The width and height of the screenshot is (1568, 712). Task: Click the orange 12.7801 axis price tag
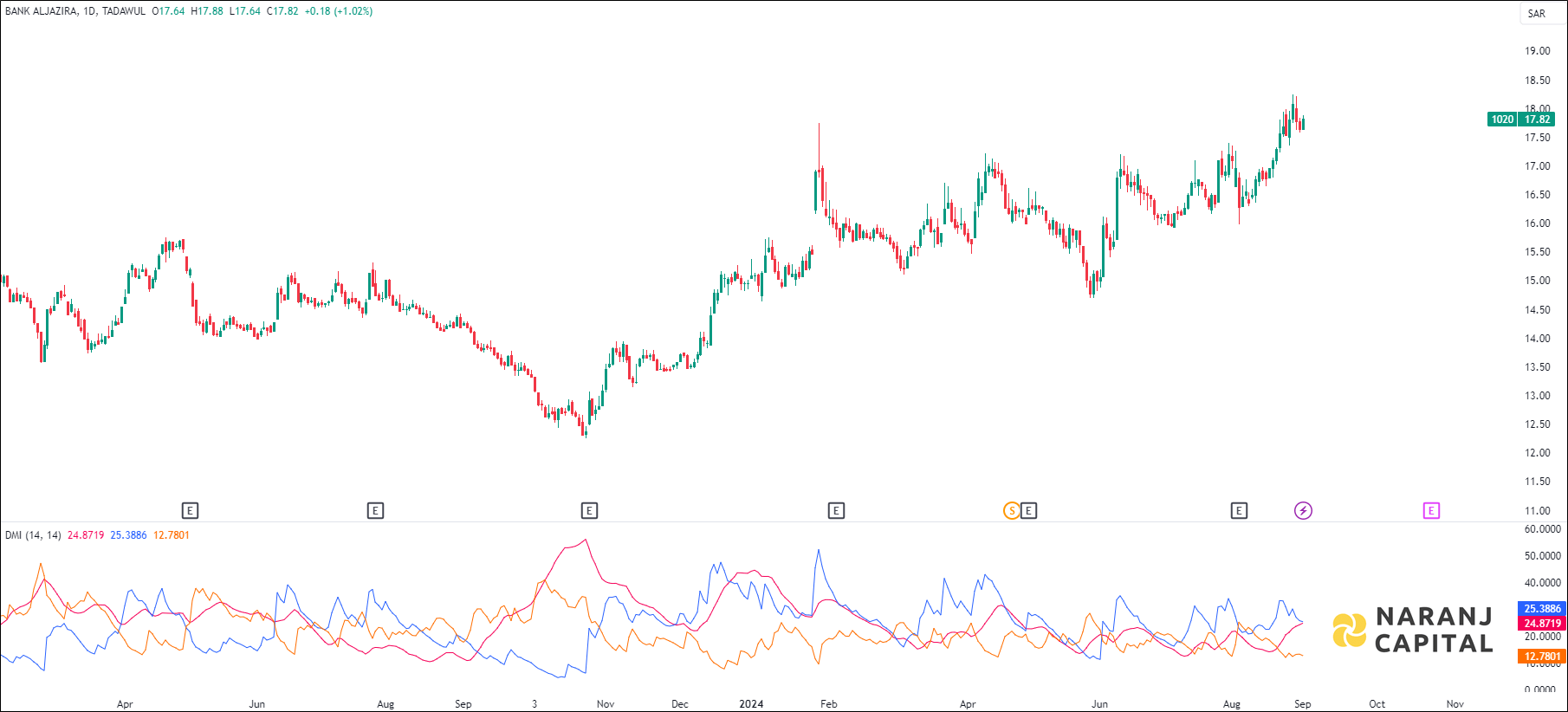(x=1542, y=657)
